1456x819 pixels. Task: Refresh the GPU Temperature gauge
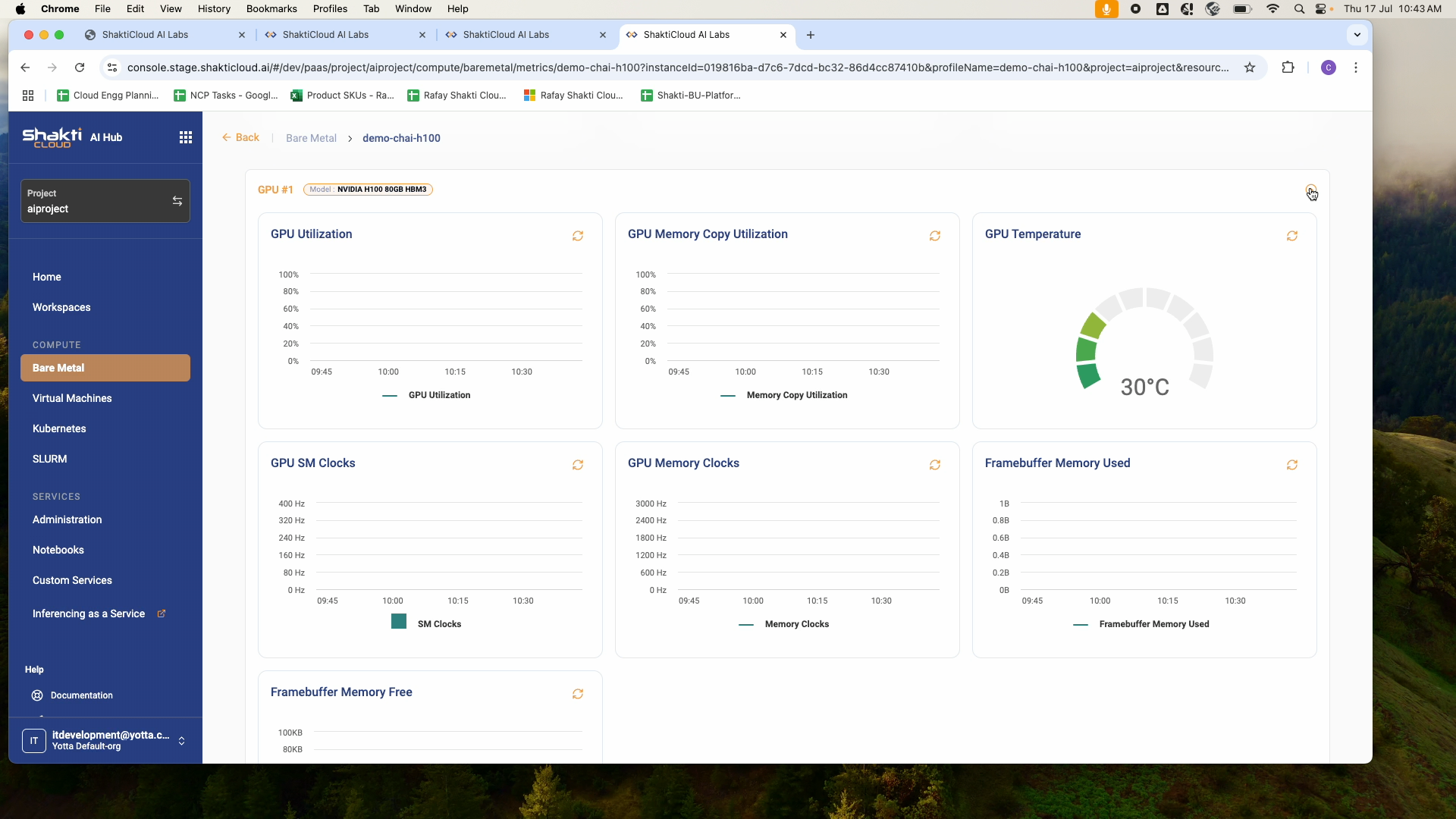tap(1292, 236)
